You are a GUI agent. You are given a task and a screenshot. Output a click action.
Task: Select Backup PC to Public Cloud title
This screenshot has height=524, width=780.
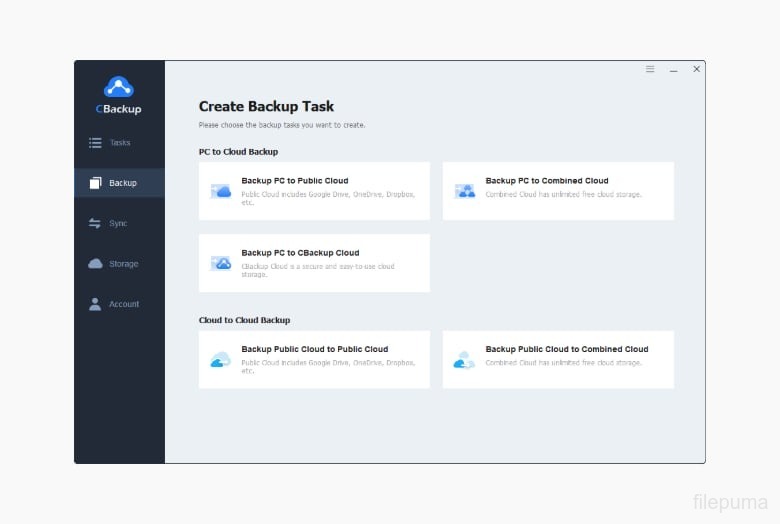point(295,181)
